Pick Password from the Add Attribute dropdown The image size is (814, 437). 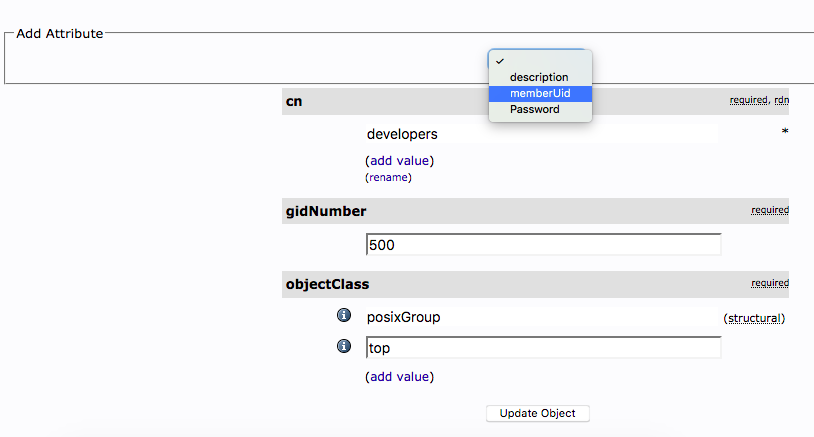535,109
